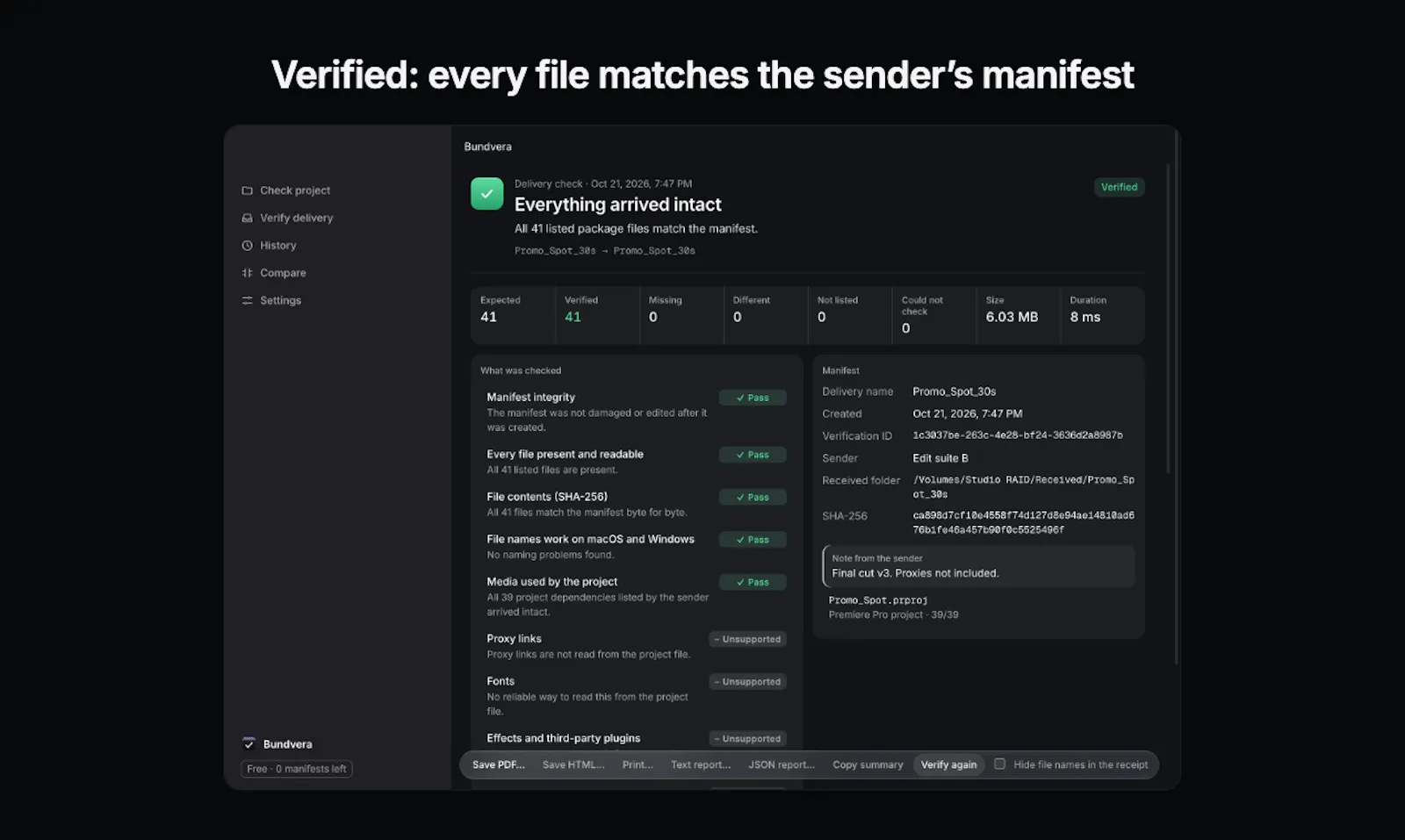Click the Compare icon in sidebar
This screenshot has height=840, width=1405.
pyautogui.click(x=247, y=273)
